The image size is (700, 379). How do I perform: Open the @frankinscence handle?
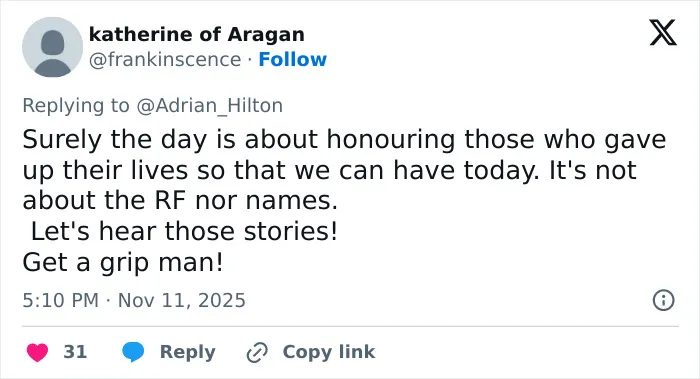coord(165,59)
